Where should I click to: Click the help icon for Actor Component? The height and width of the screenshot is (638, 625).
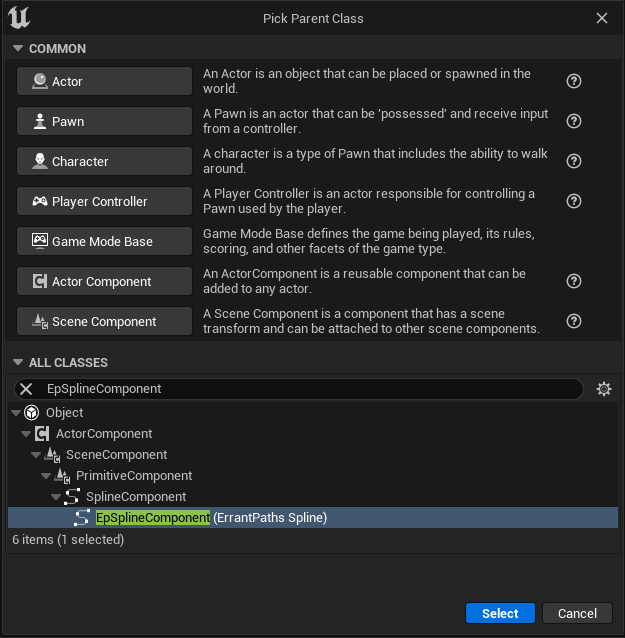pyautogui.click(x=574, y=281)
